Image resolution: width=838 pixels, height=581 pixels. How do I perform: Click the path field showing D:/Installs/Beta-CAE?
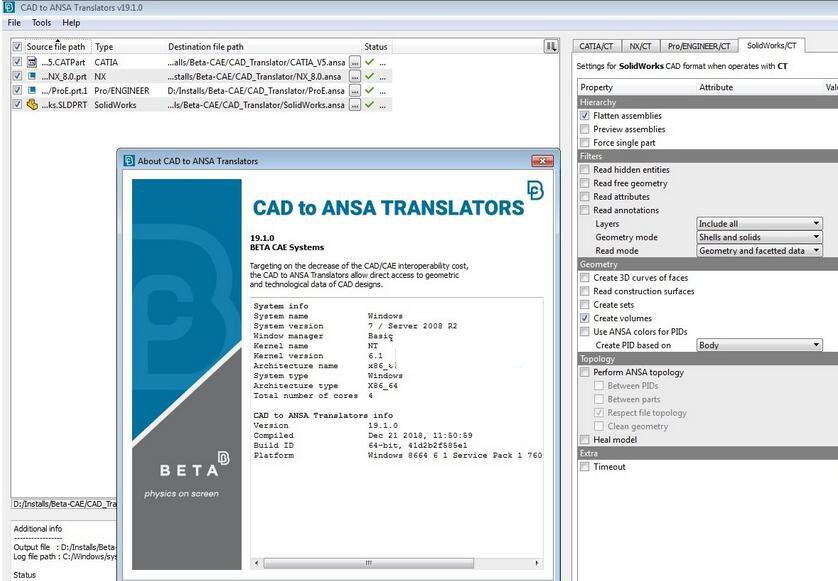tap(64, 504)
